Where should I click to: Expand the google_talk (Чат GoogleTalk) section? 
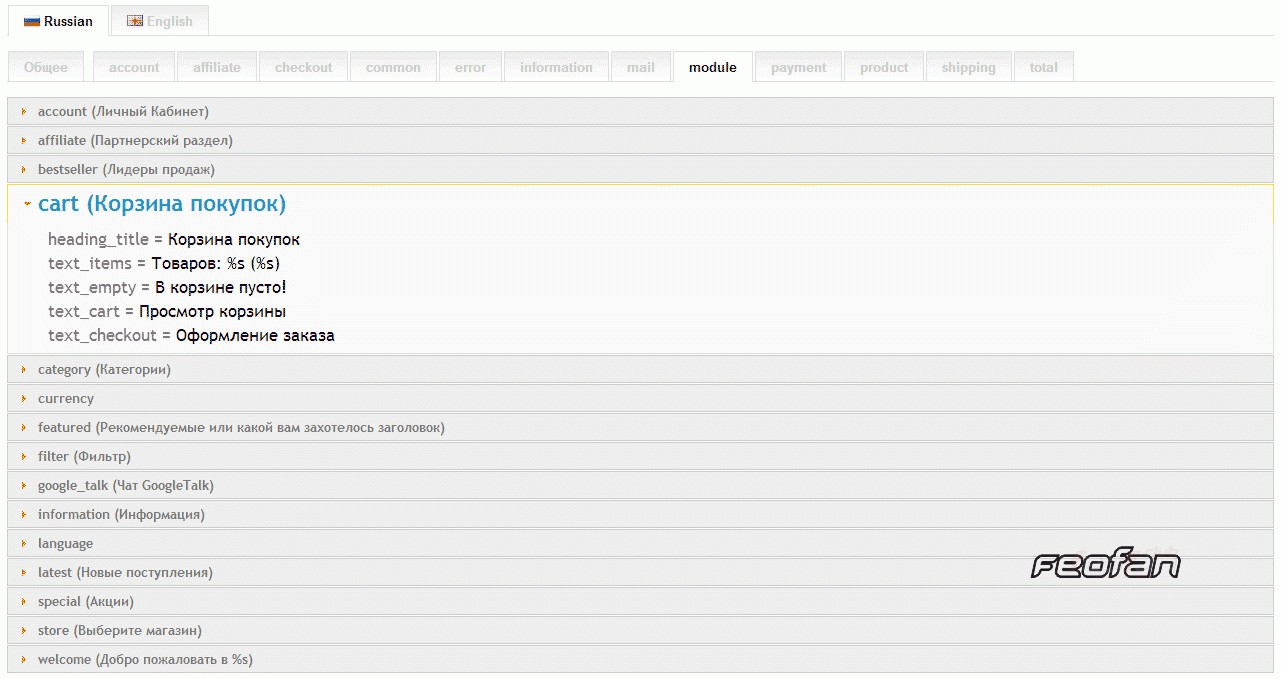tap(125, 485)
